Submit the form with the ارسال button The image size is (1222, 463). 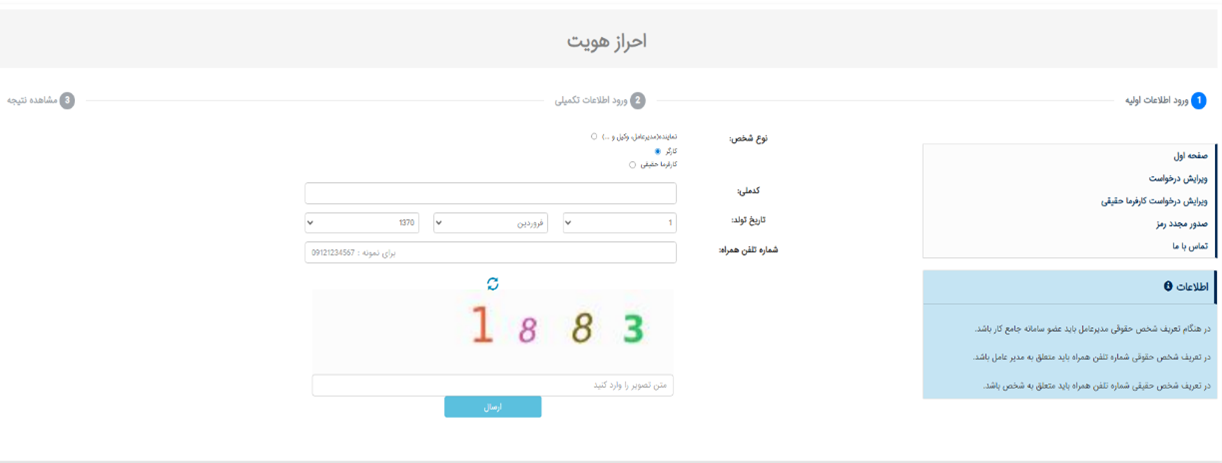pos(493,407)
